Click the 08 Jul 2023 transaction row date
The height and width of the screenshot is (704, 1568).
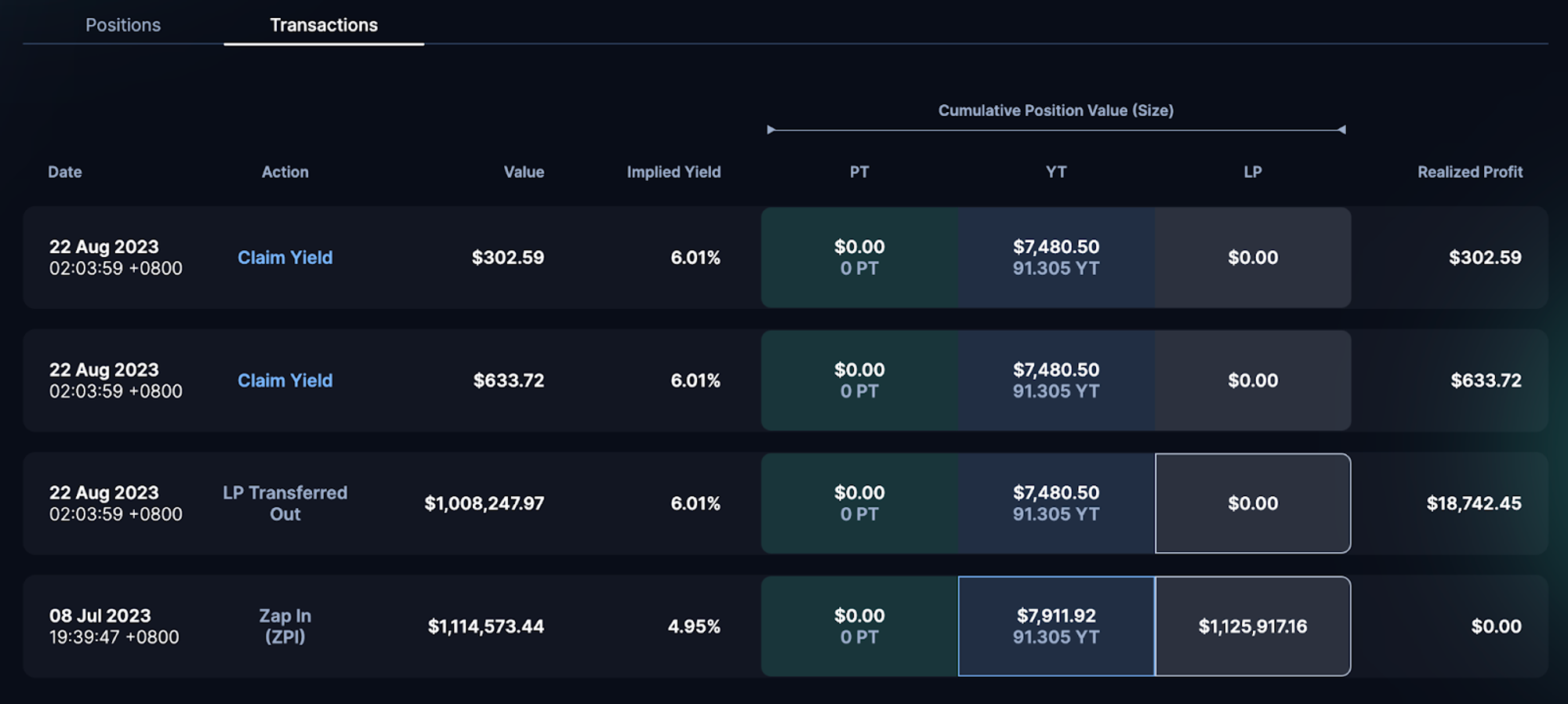pos(100,616)
